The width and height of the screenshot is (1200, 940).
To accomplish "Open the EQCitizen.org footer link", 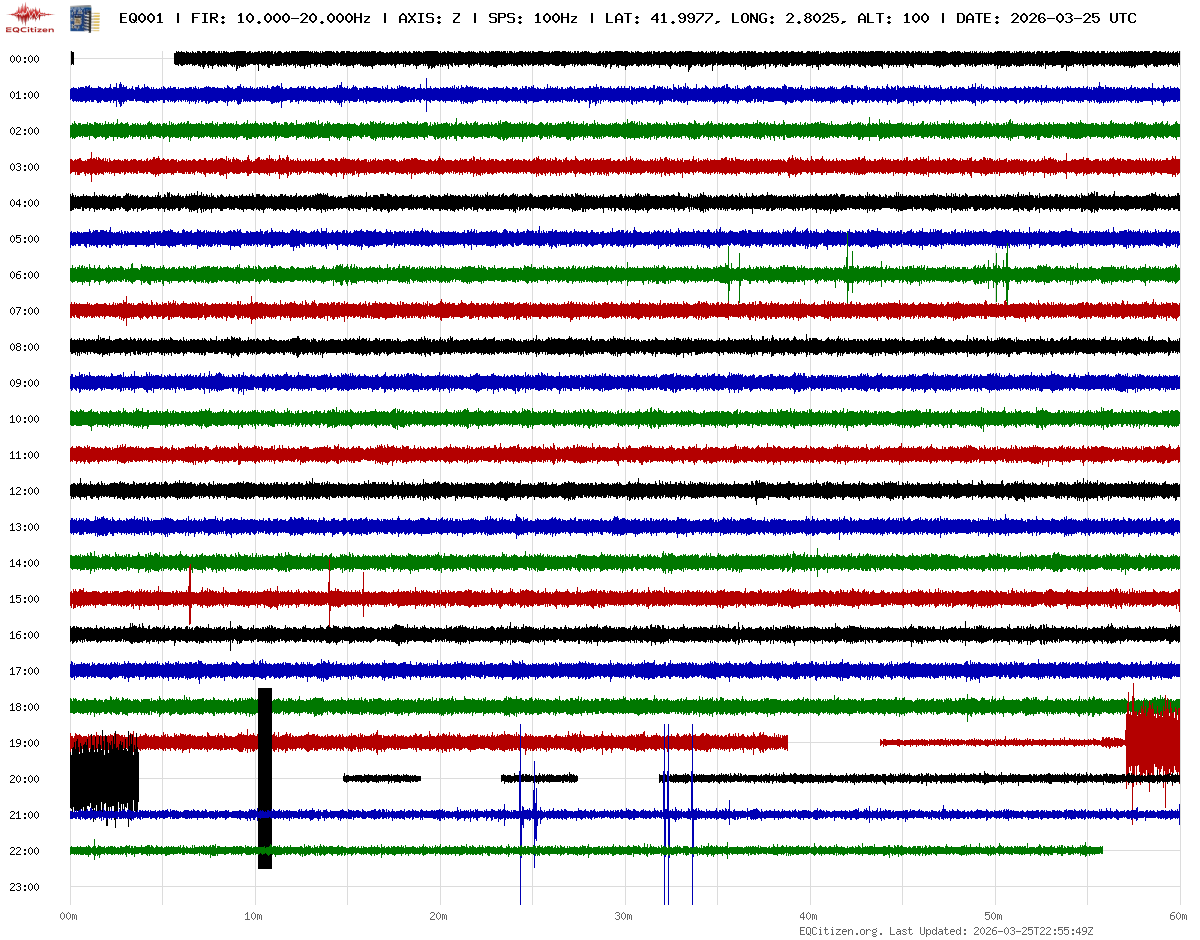I will click(x=841, y=931).
